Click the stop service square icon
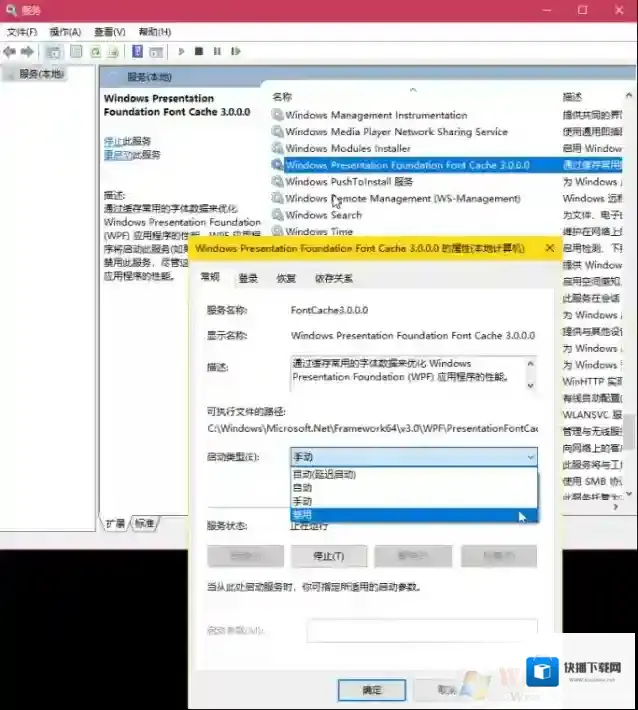The width and height of the screenshot is (638, 710). pyautogui.click(x=199, y=51)
